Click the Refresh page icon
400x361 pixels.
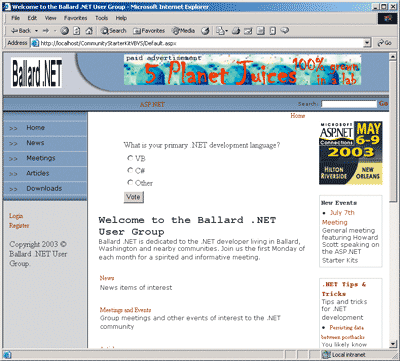click(77, 31)
